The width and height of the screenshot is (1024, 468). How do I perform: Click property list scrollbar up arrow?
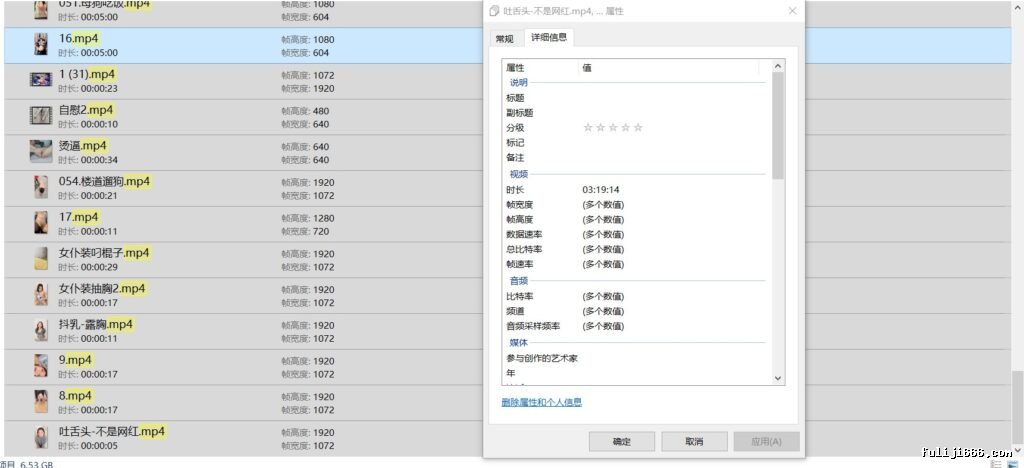pyautogui.click(x=778, y=66)
